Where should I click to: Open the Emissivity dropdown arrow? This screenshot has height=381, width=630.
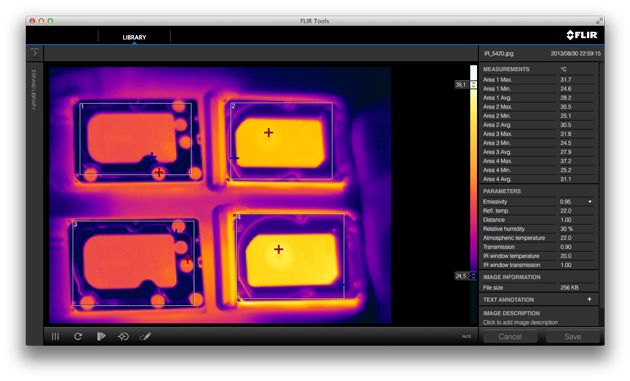590,202
